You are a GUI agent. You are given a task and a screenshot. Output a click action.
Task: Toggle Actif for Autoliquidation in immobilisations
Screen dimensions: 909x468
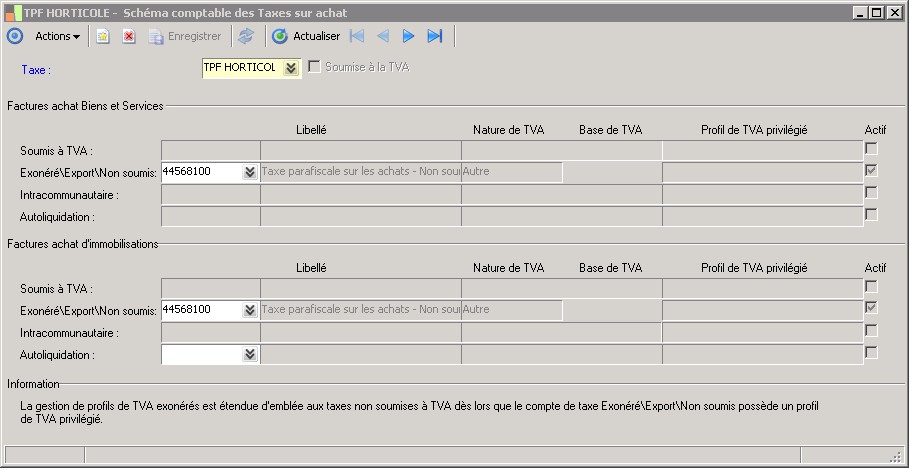pyautogui.click(x=871, y=352)
